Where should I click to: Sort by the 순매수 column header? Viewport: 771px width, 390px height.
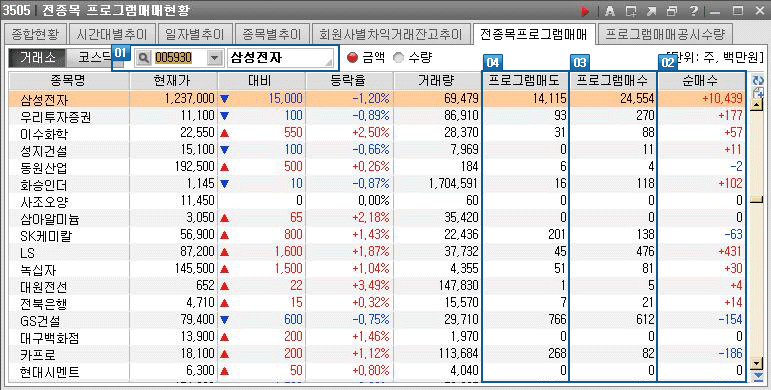tap(701, 81)
